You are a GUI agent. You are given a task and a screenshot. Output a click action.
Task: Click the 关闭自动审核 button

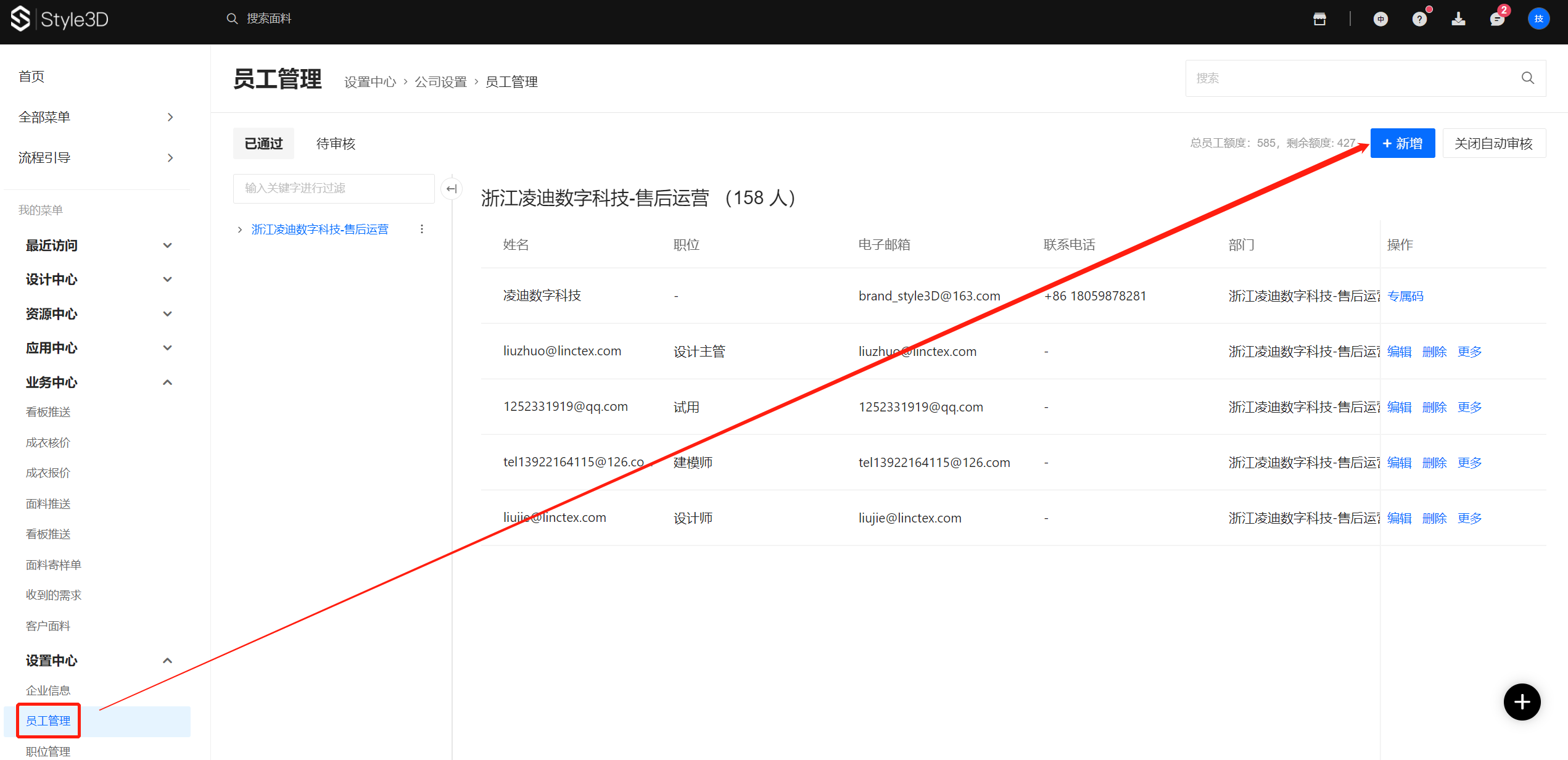coord(1493,144)
